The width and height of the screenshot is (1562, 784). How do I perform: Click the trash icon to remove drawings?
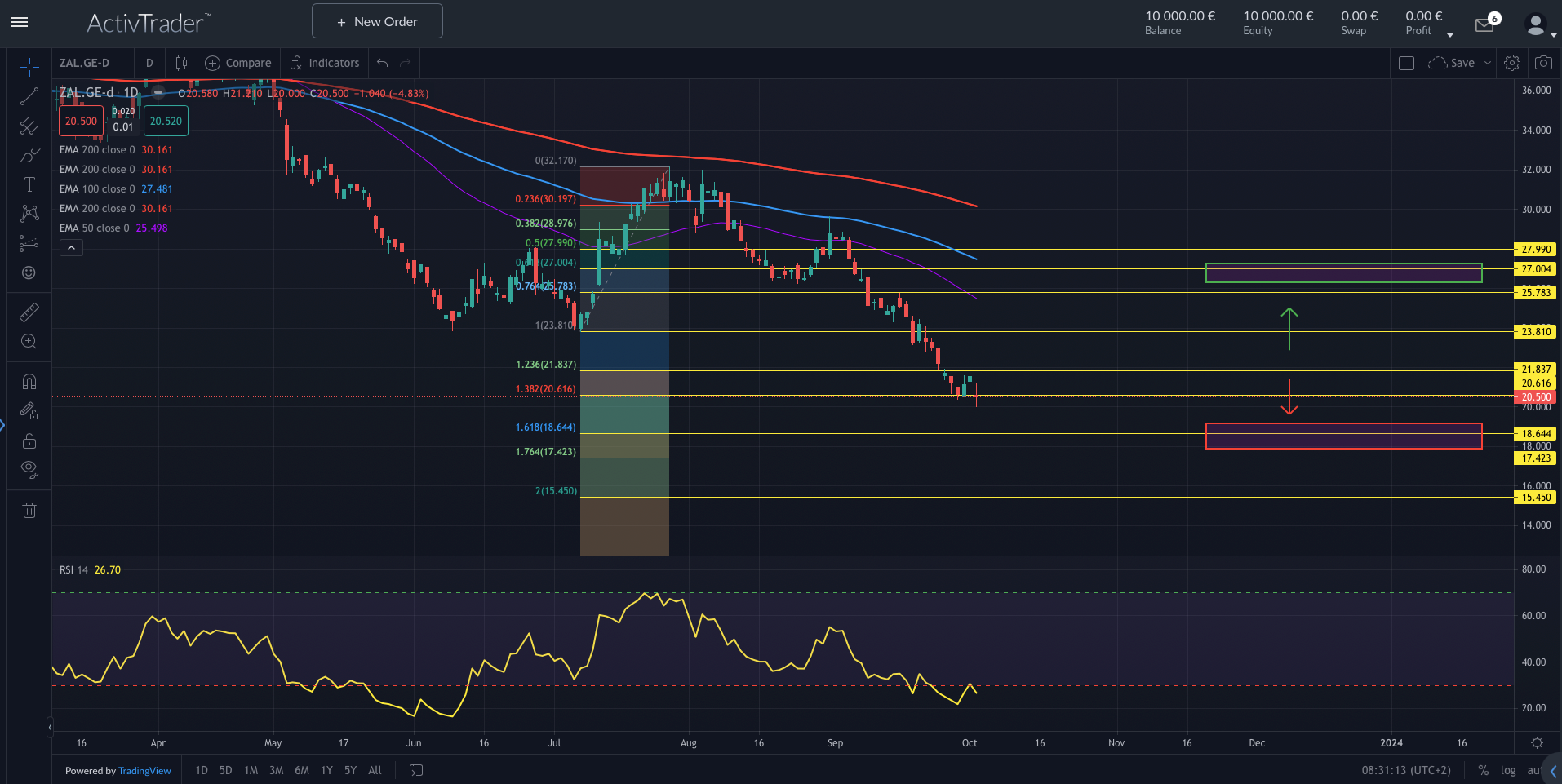coord(29,511)
